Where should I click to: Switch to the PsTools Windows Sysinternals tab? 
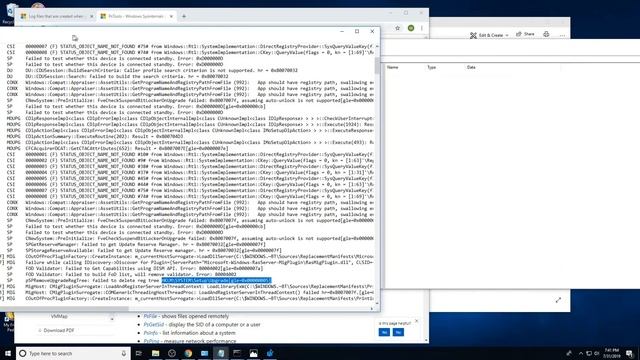(136, 16)
